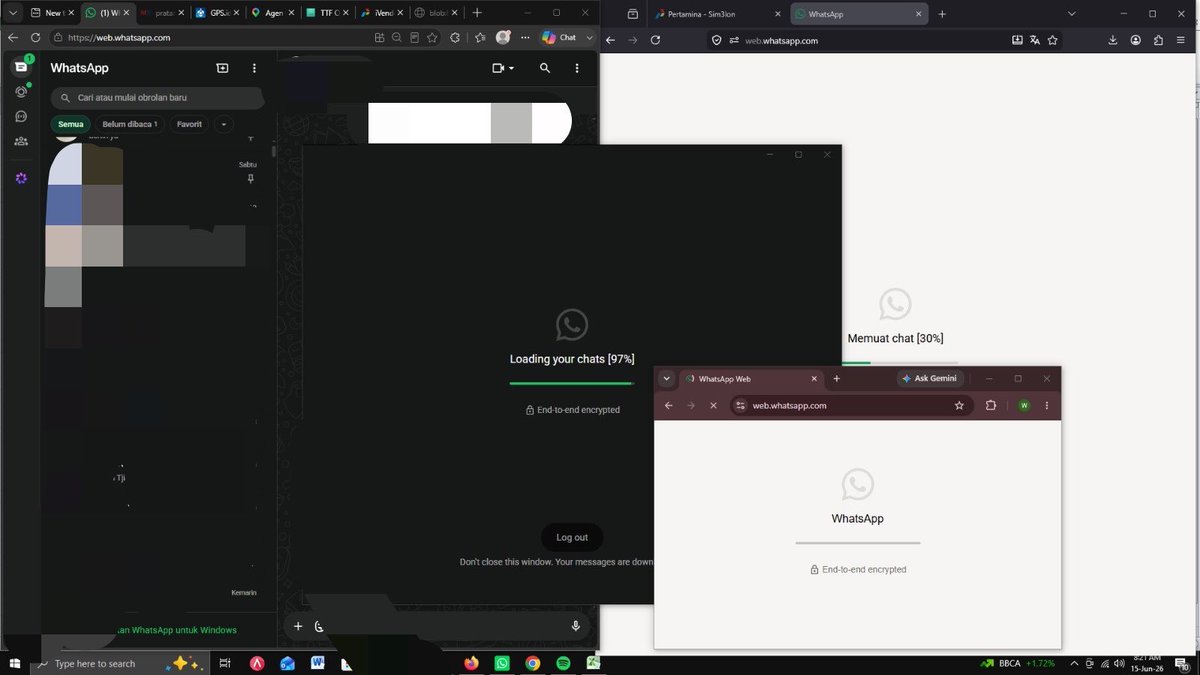Open Task View from the taskbar
The width and height of the screenshot is (1200, 675).
click(225, 663)
